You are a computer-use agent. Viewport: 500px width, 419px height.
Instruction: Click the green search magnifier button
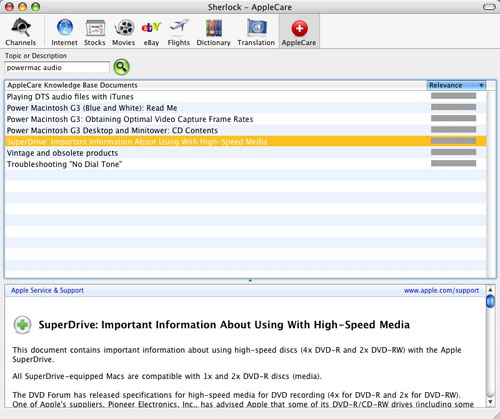(x=121, y=67)
